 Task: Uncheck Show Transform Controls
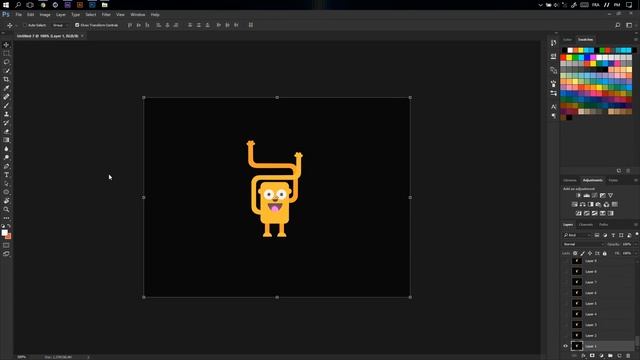pyautogui.click(x=77, y=25)
